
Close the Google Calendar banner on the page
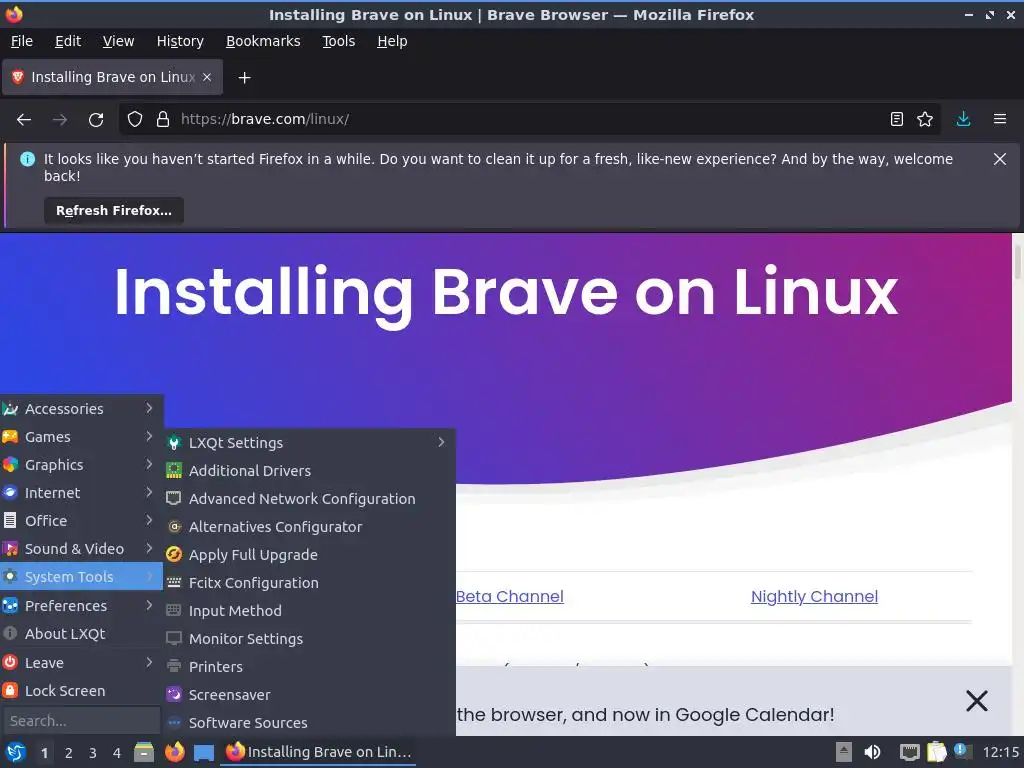click(977, 701)
